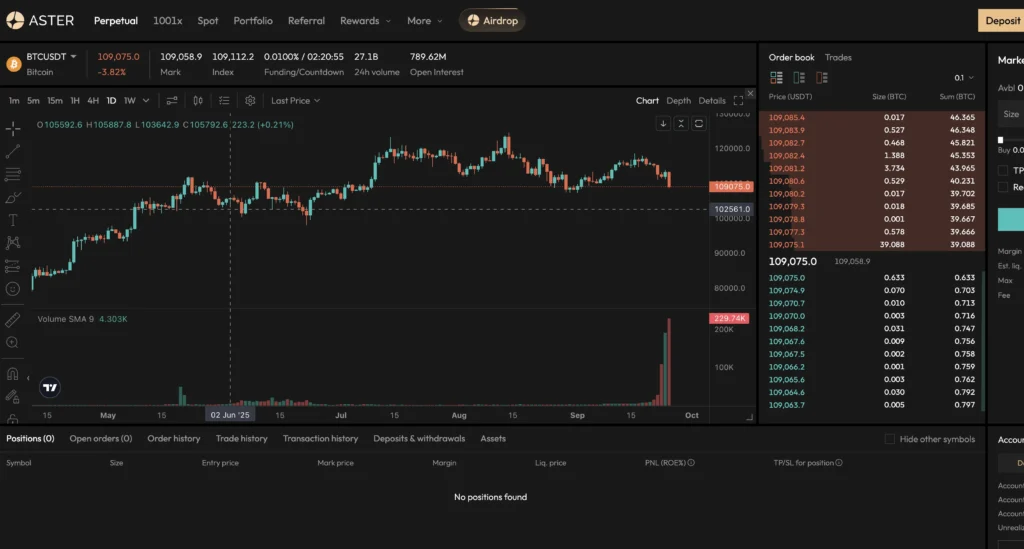1024x549 pixels.
Task: Click the ASTER logo
Action: point(40,20)
